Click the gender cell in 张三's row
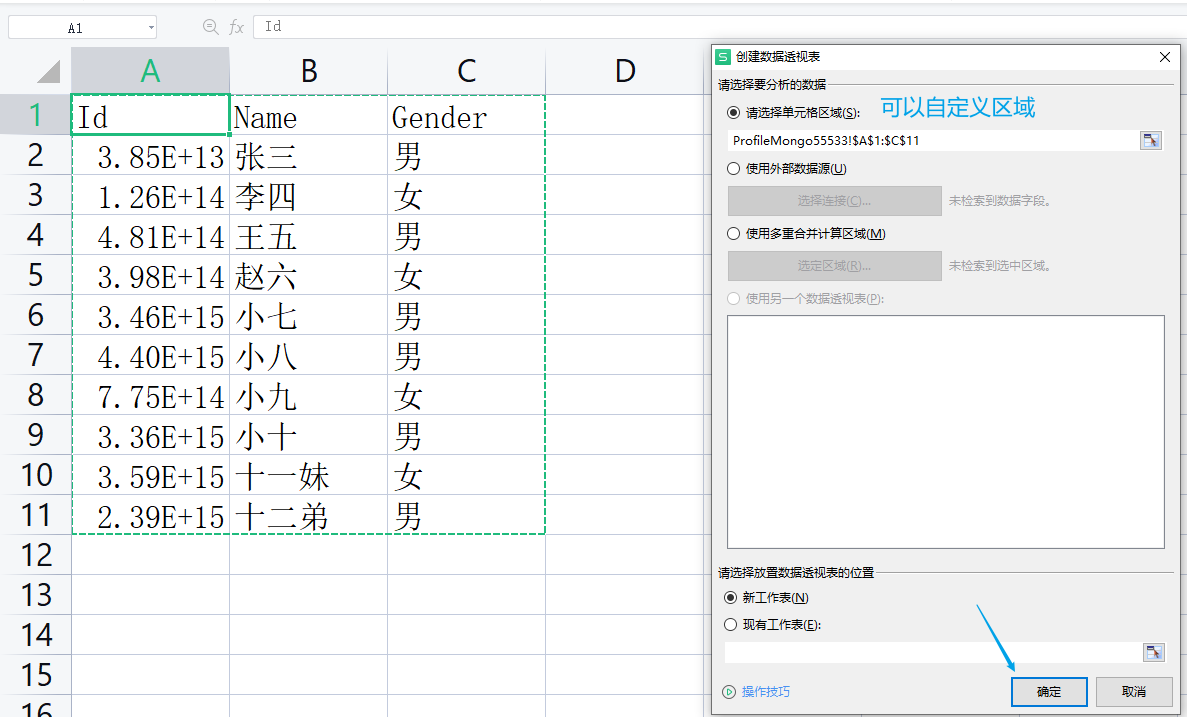 [x=466, y=155]
